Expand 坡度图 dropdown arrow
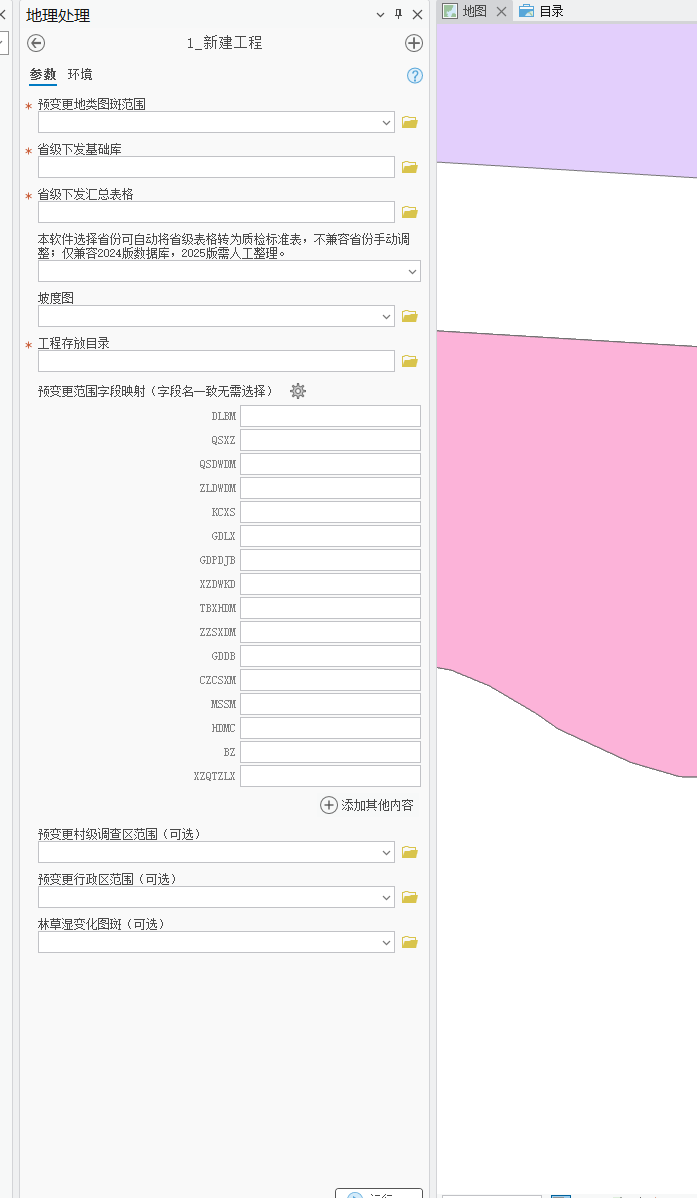The image size is (697, 1198). [386, 316]
